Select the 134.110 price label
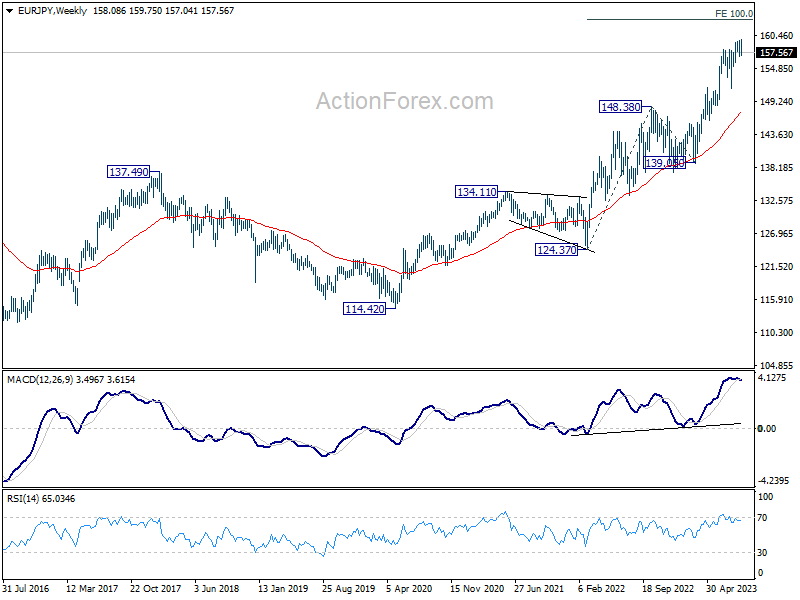The height and width of the screenshot is (600, 800). click(x=476, y=192)
